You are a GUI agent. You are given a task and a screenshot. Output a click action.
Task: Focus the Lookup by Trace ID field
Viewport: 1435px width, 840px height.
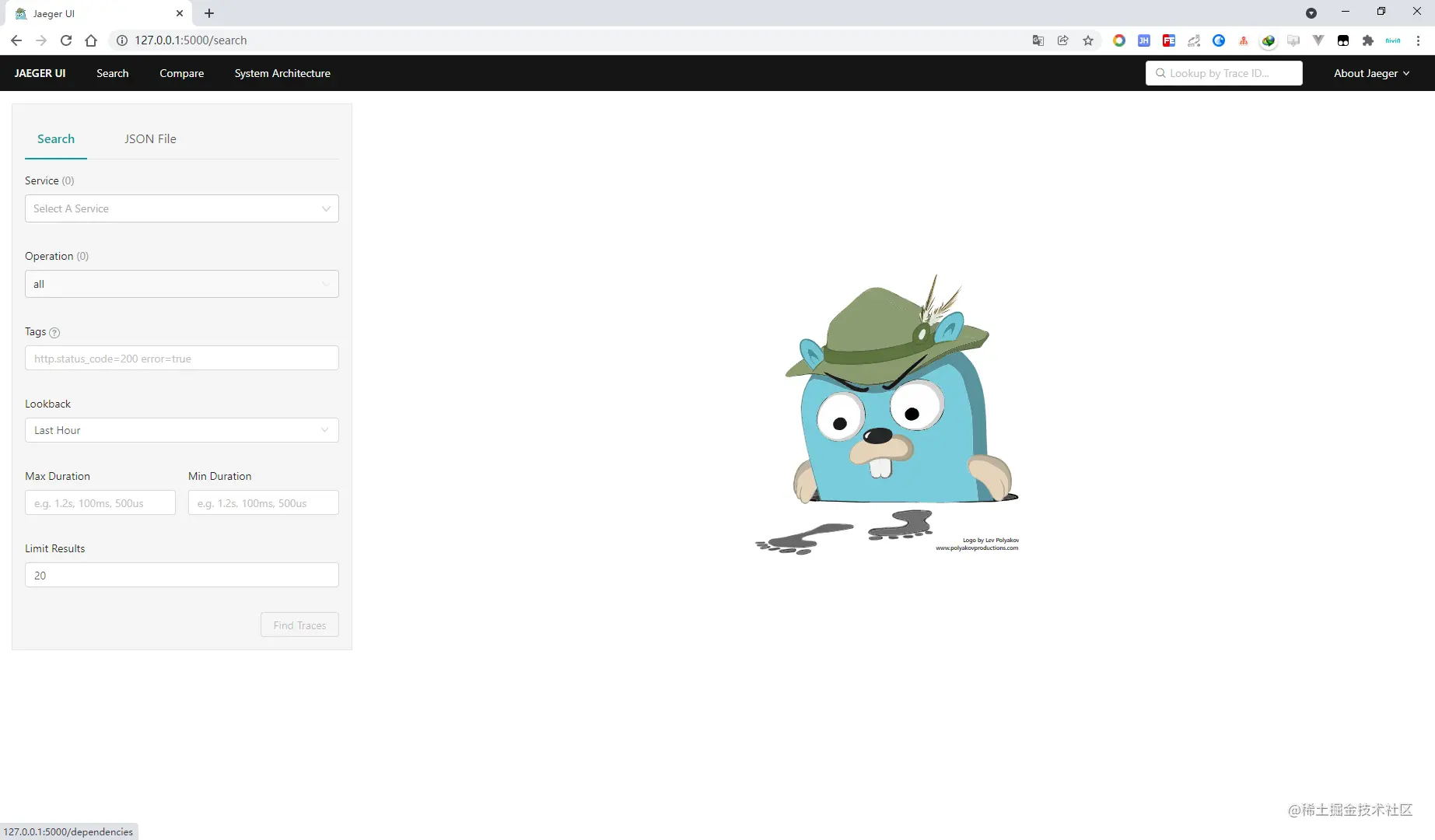coord(1223,73)
